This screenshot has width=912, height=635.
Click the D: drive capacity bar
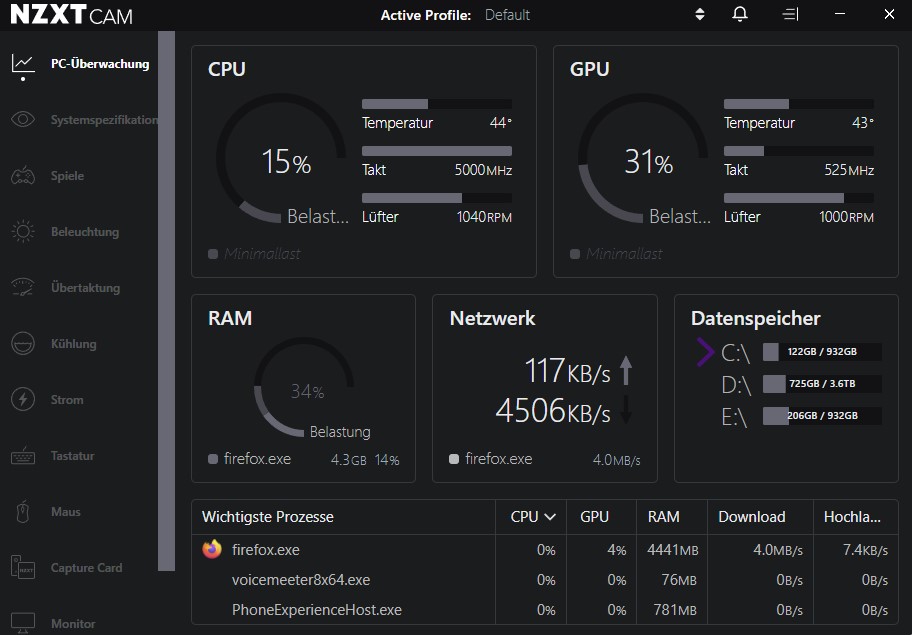click(821, 383)
